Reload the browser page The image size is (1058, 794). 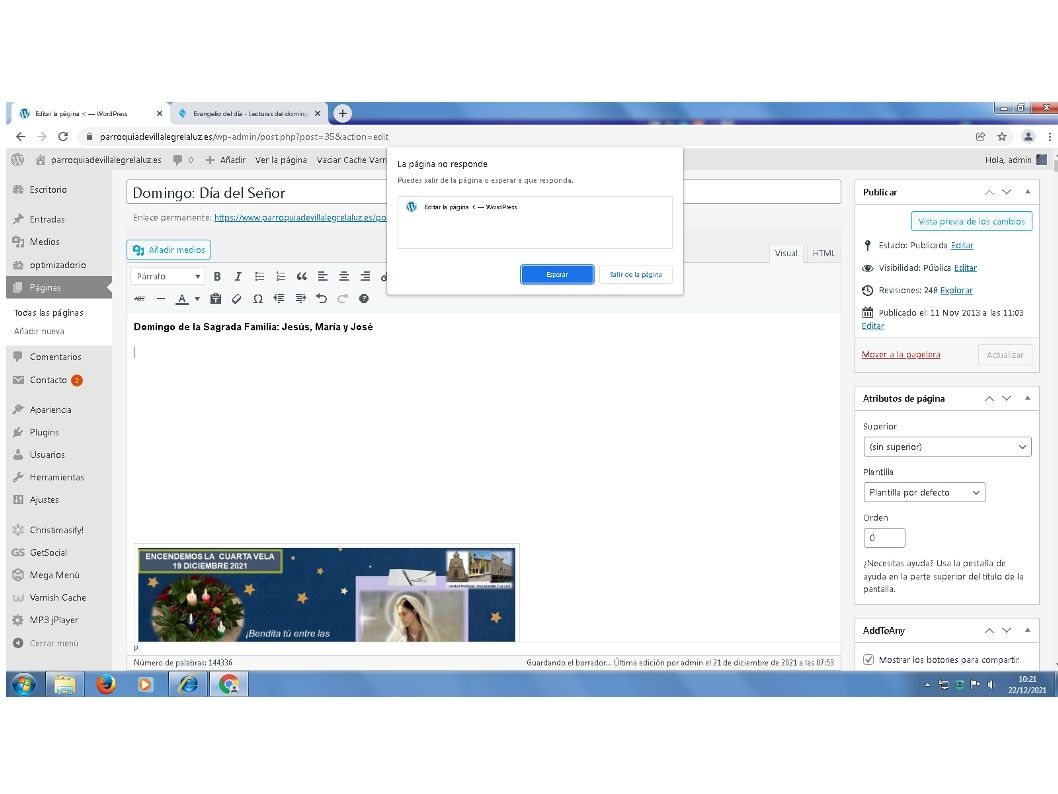click(63, 137)
